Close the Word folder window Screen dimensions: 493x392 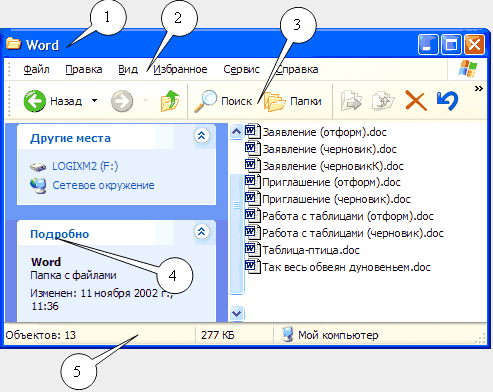pos(474,44)
